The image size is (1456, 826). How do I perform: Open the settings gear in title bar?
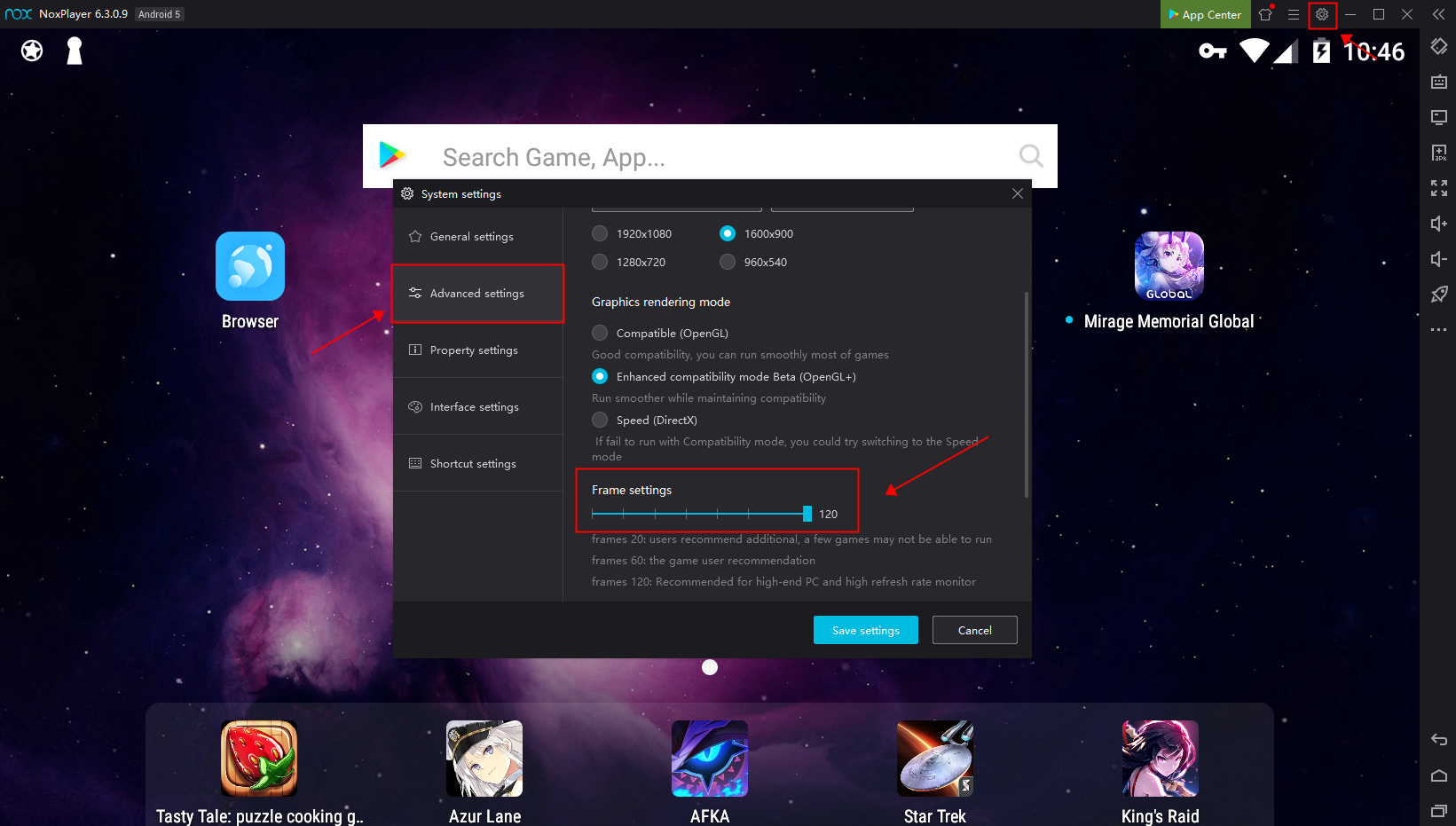point(1322,14)
